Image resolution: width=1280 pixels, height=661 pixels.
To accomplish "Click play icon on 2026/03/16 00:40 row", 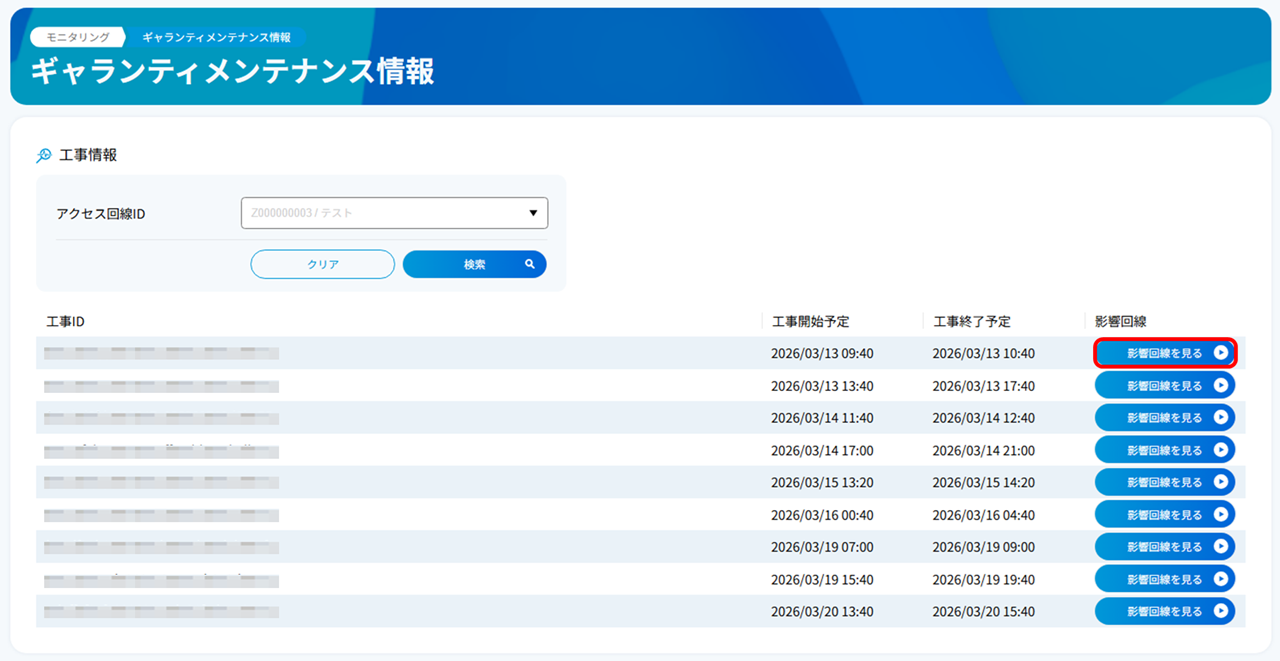I will (x=1220, y=515).
